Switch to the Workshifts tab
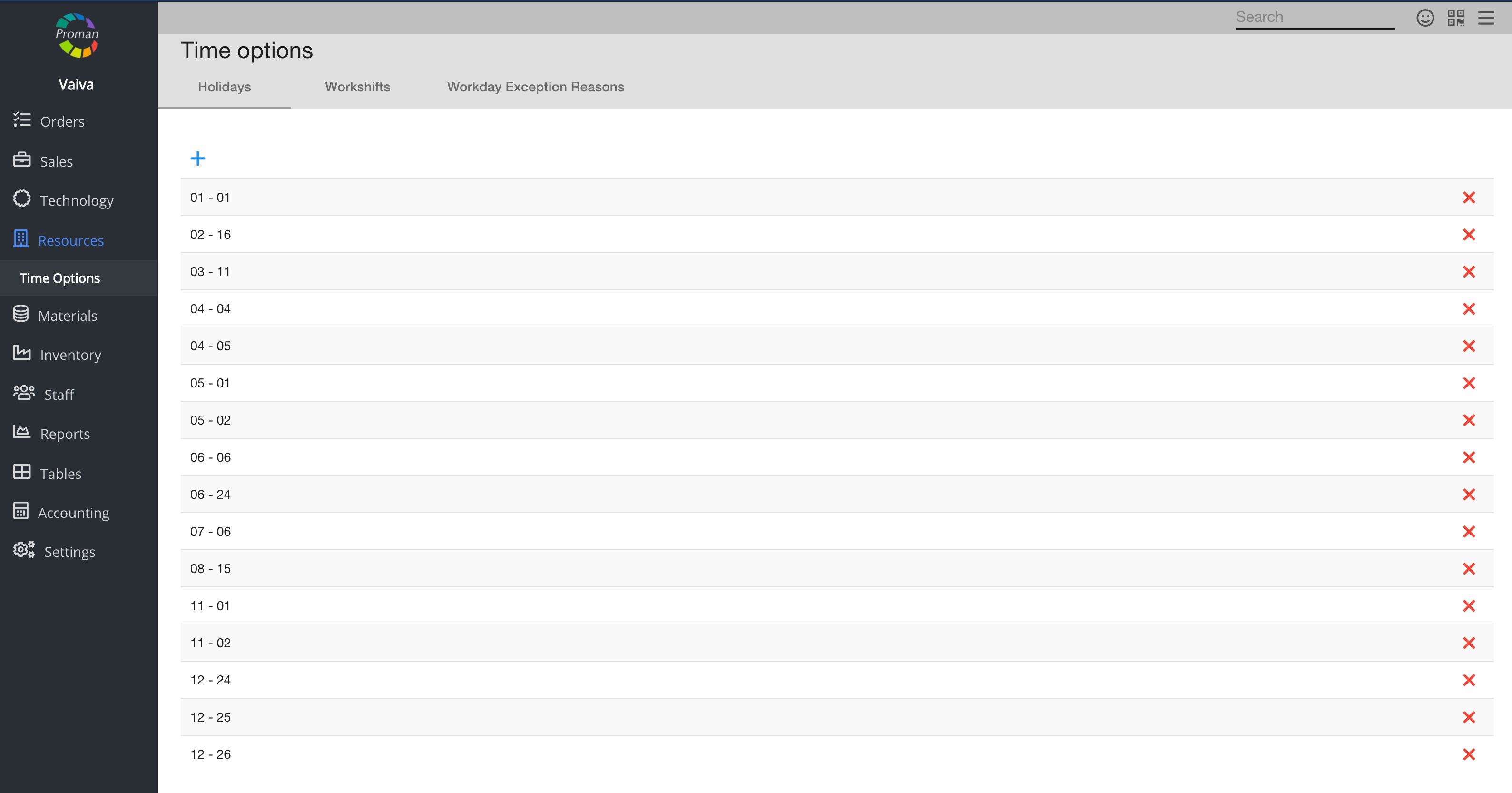This screenshot has height=793, width=1512. pyautogui.click(x=357, y=87)
